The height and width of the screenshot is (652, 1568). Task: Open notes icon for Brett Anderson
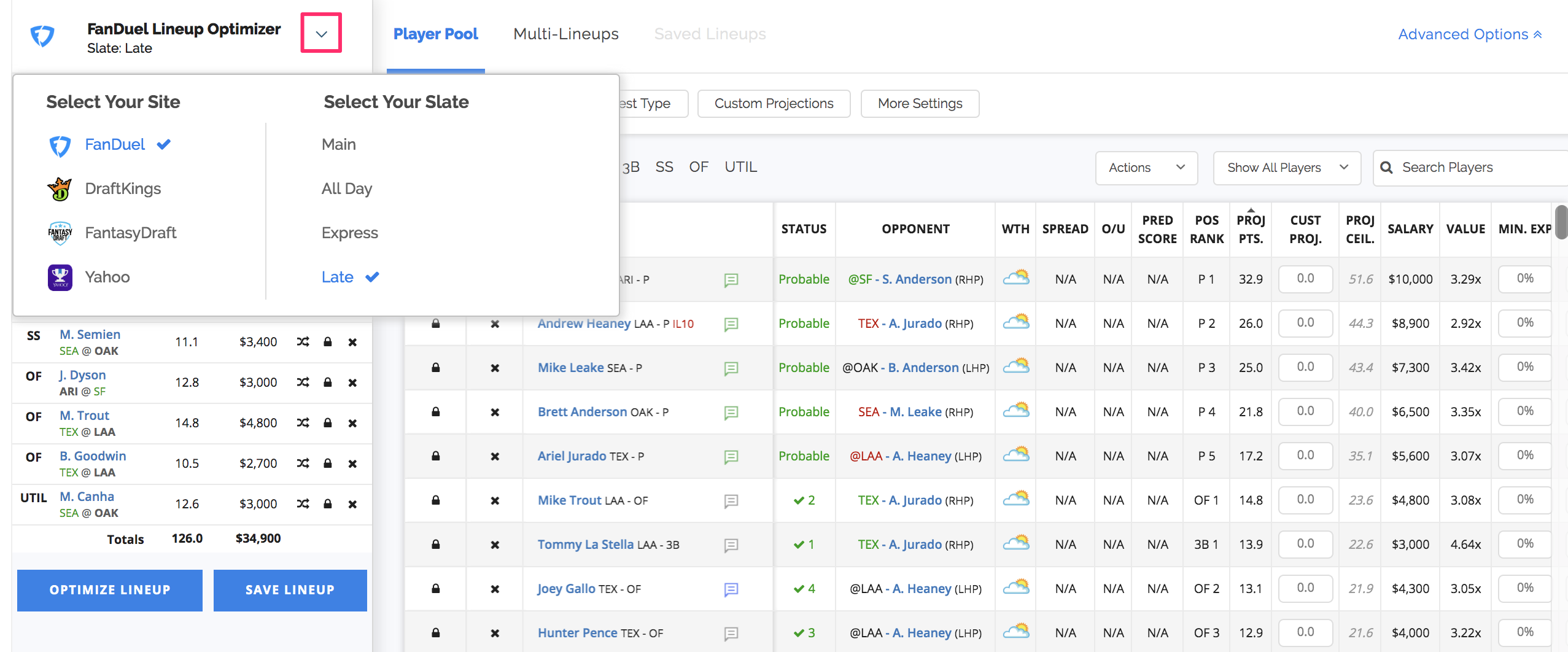pos(731,413)
